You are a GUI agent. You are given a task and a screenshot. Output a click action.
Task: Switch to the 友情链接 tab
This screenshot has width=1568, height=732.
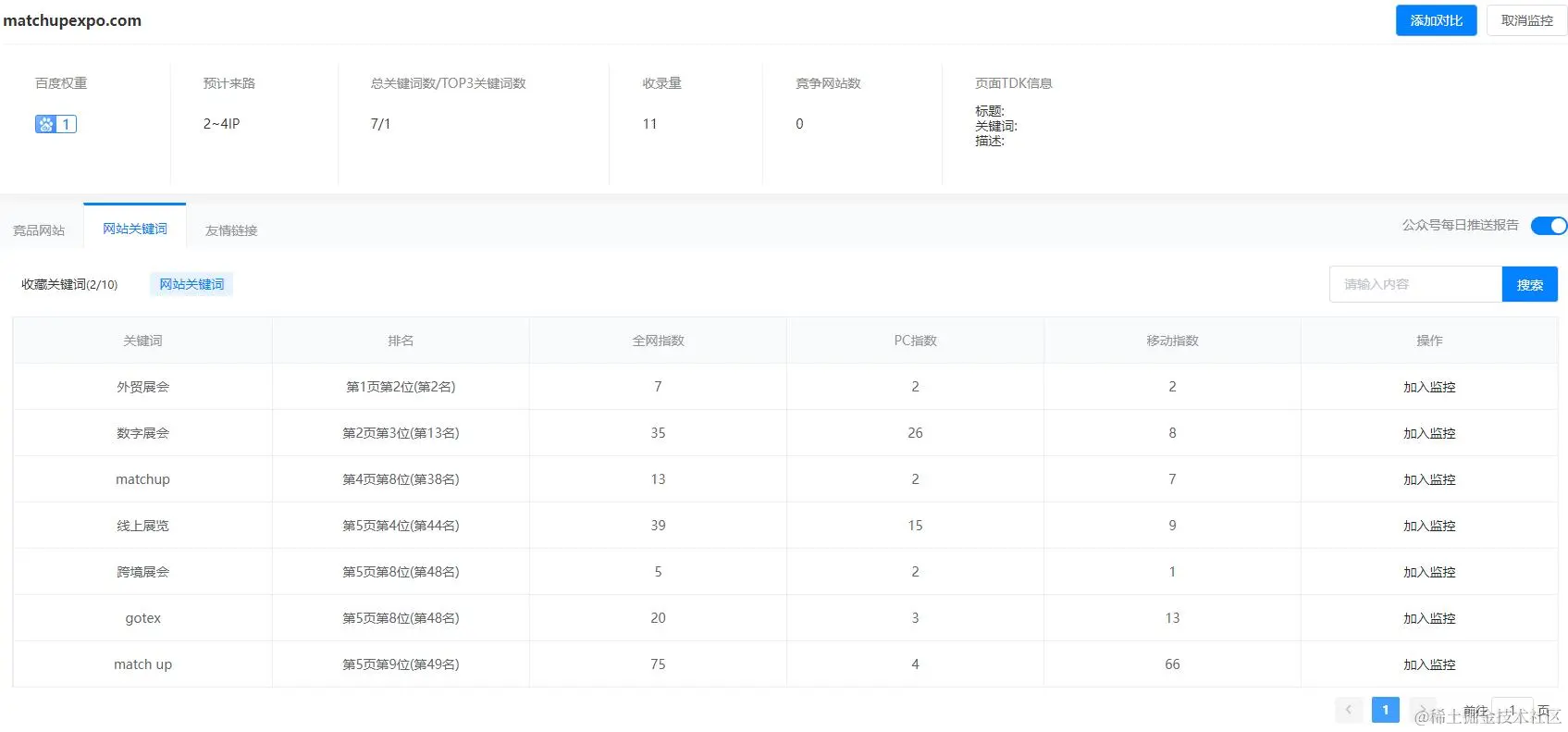click(231, 230)
